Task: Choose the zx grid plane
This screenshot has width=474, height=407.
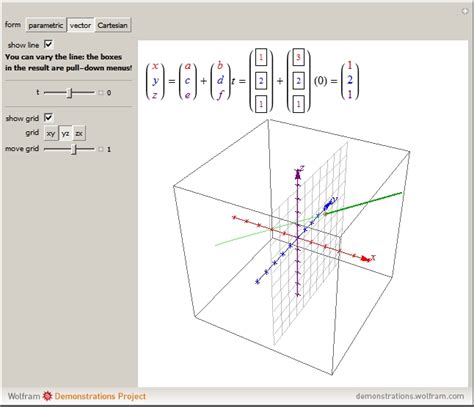Action: [79, 133]
